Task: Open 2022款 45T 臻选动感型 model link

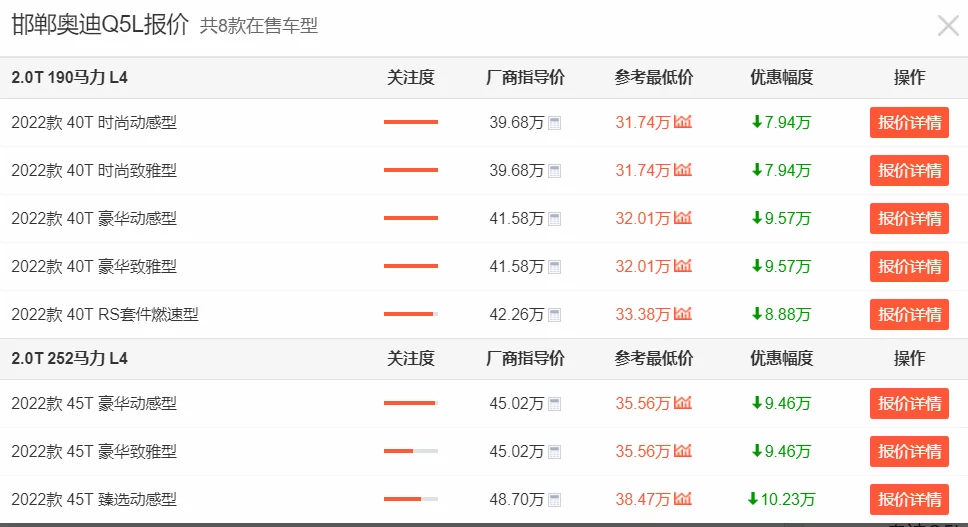Action: click(x=94, y=500)
